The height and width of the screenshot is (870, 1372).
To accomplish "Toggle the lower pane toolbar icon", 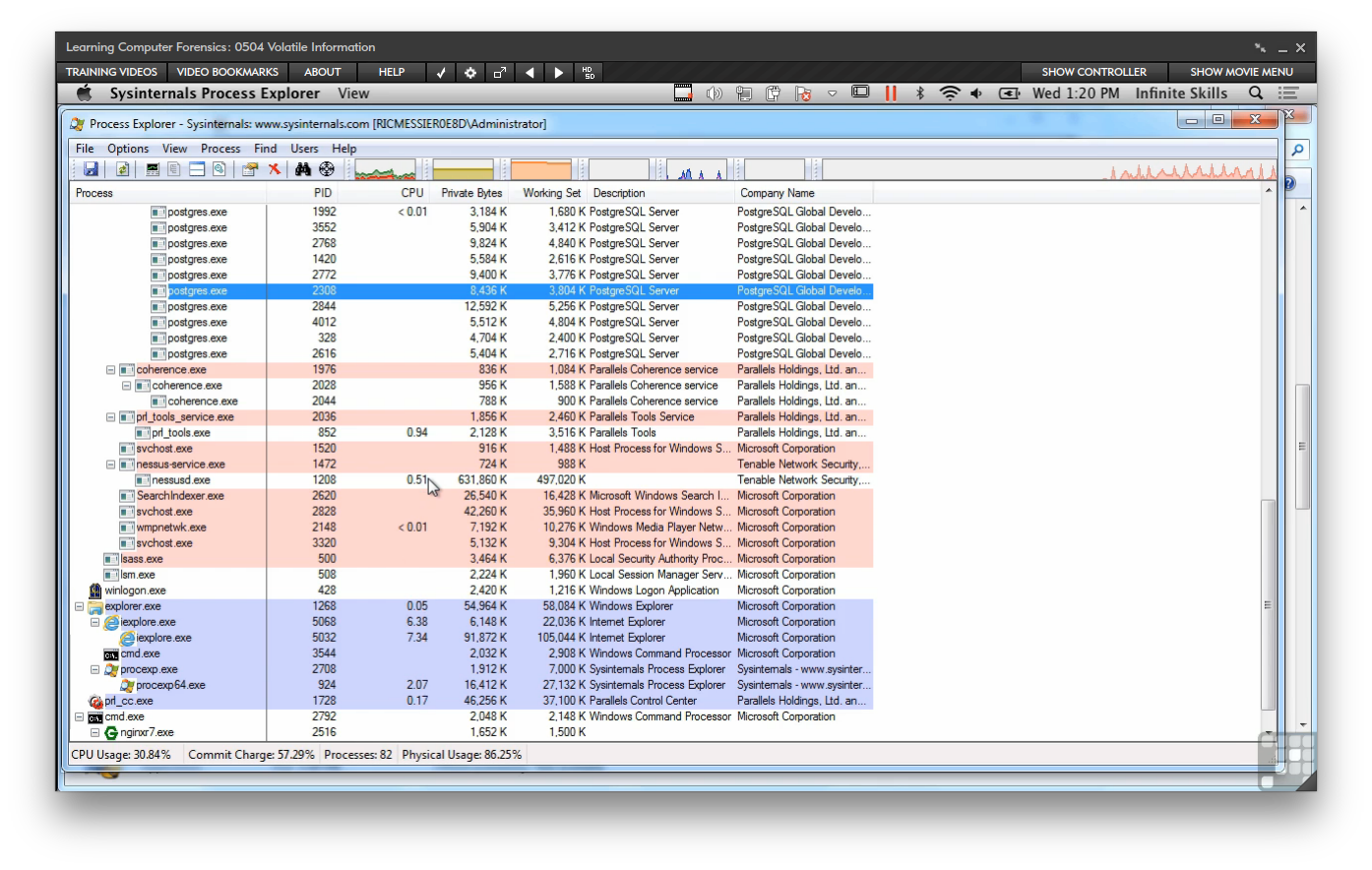I will pyautogui.click(x=197, y=169).
